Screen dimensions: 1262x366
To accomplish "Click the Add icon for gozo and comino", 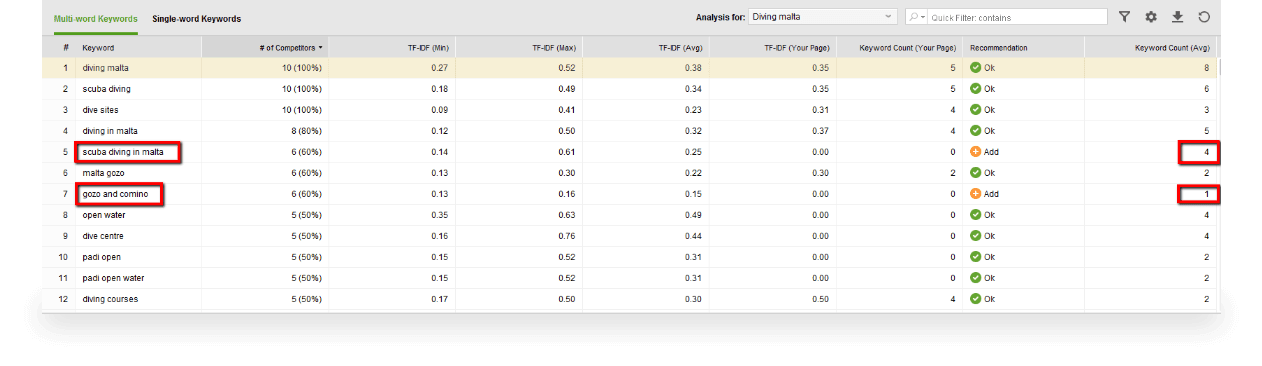I will pyautogui.click(x=975, y=194).
